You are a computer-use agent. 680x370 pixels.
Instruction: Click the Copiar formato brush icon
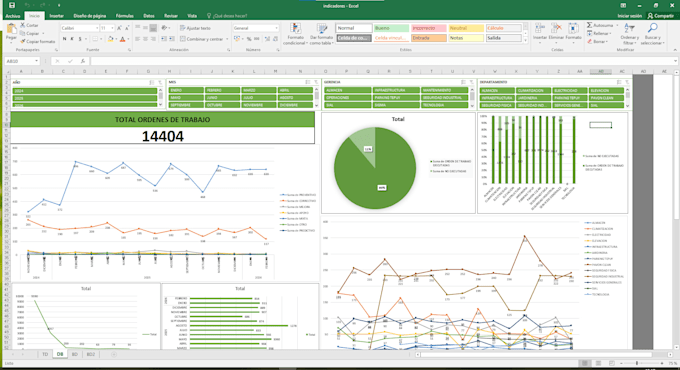click(x=23, y=42)
